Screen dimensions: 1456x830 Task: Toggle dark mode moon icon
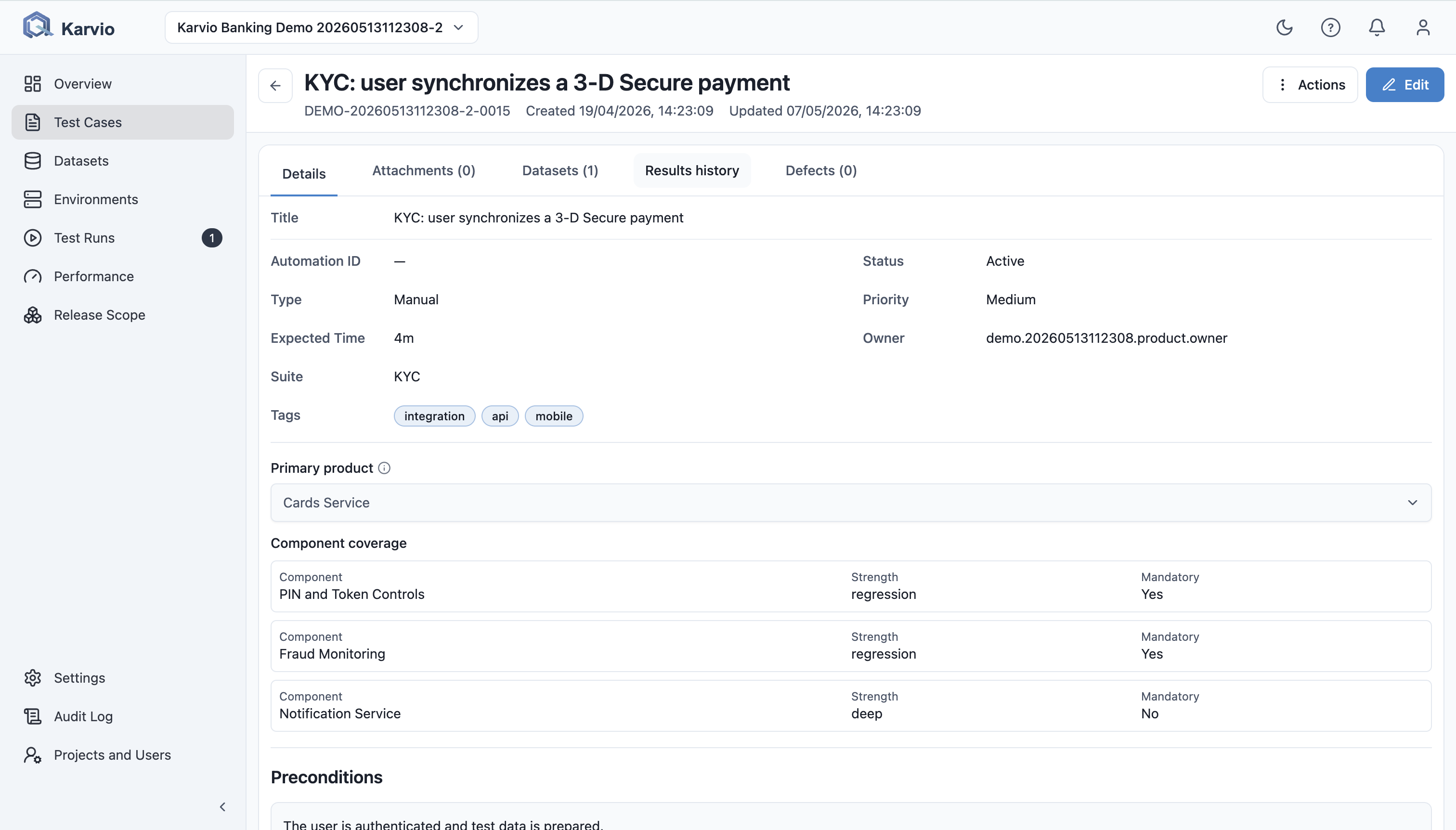pyautogui.click(x=1284, y=27)
